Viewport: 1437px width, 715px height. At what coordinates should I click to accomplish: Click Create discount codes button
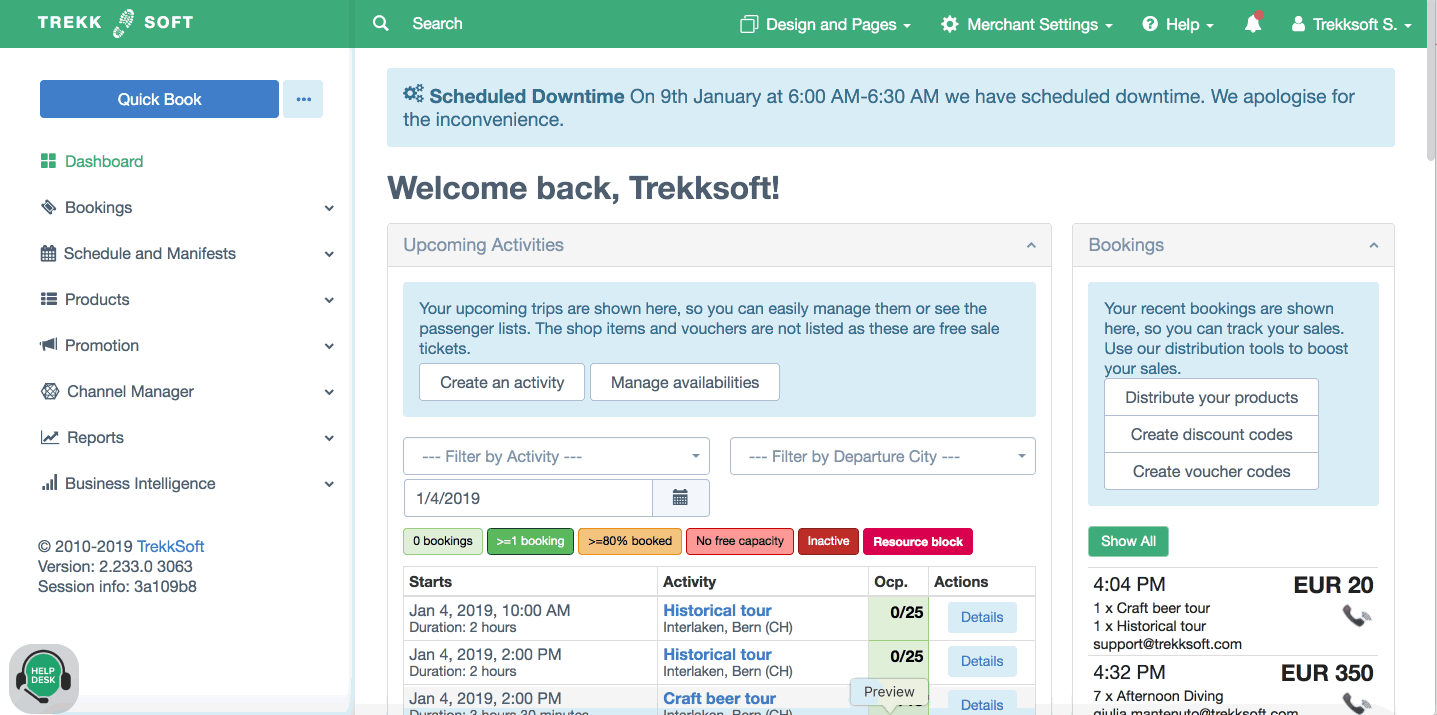coord(1211,434)
